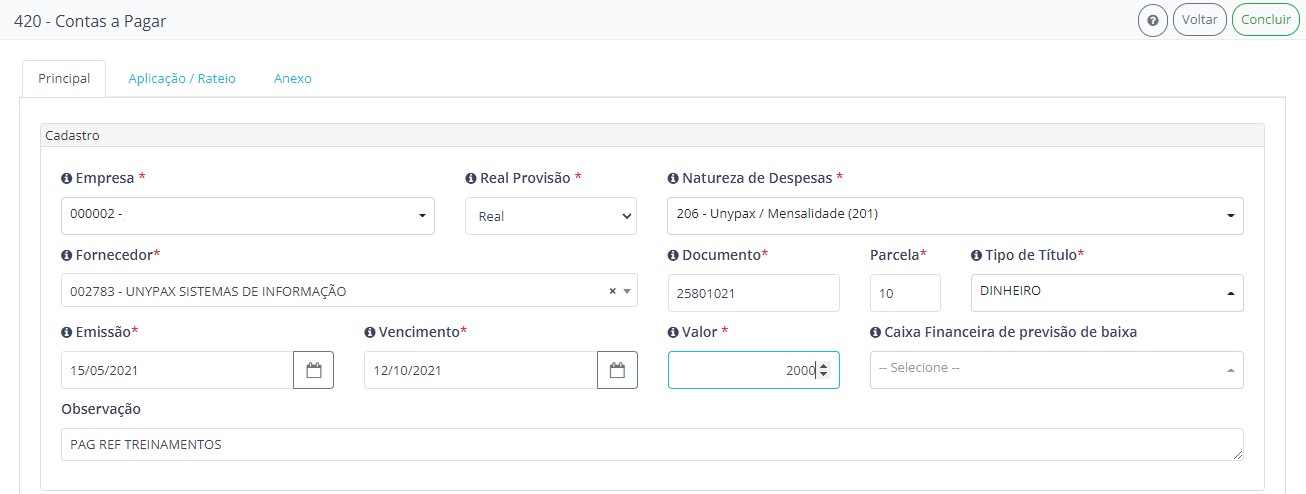The width and height of the screenshot is (1306, 494).
Task: Click the Observação text area
Action: [652, 445]
